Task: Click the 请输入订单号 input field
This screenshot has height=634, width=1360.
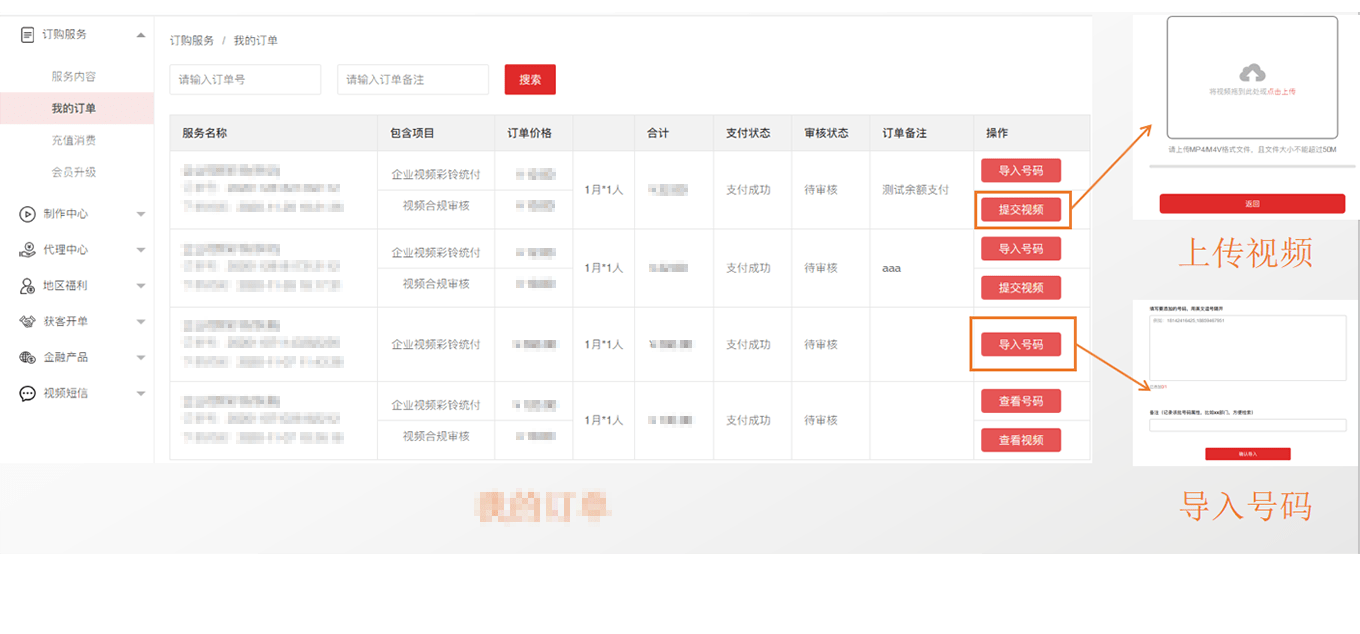Action: tap(244, 79)
